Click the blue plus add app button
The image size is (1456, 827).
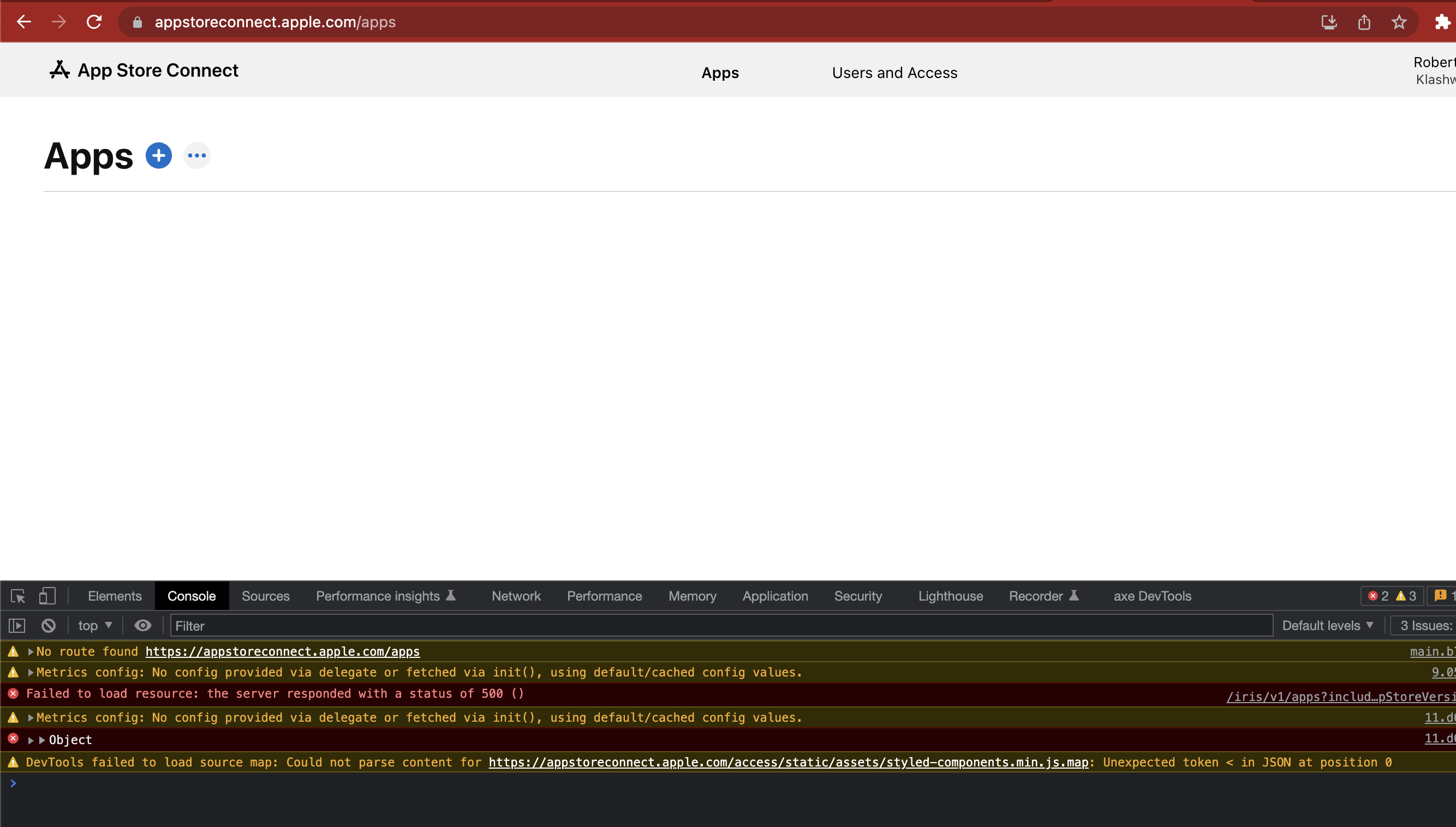[158, 155]
